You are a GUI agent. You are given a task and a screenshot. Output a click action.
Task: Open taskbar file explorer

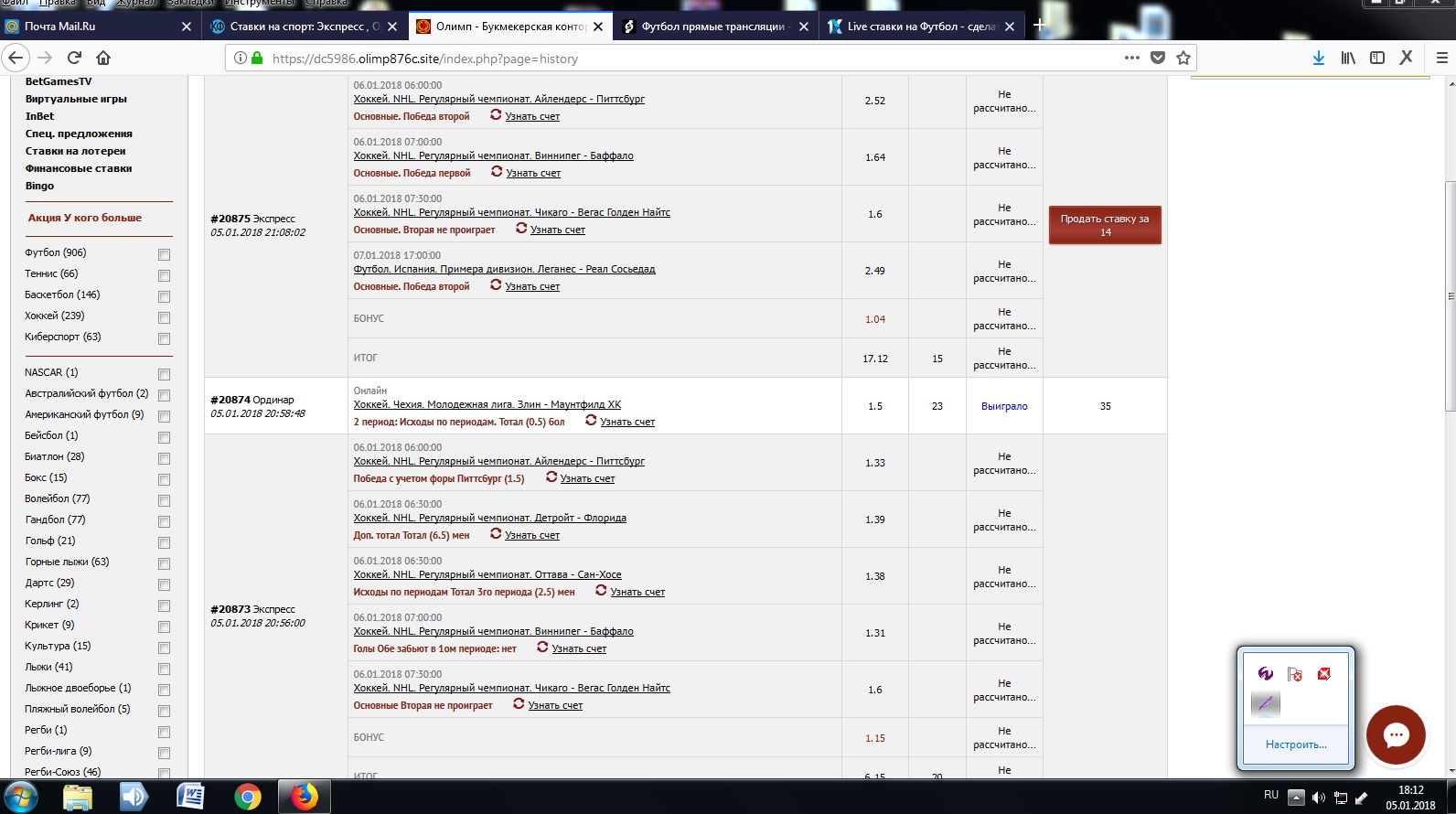(x=78, y=797)
